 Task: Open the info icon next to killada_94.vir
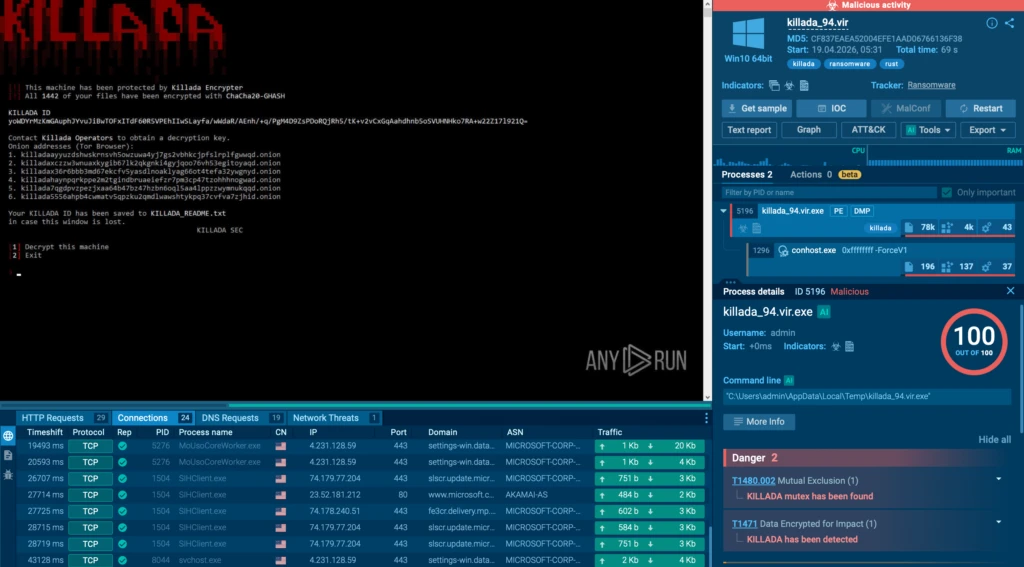992,23
